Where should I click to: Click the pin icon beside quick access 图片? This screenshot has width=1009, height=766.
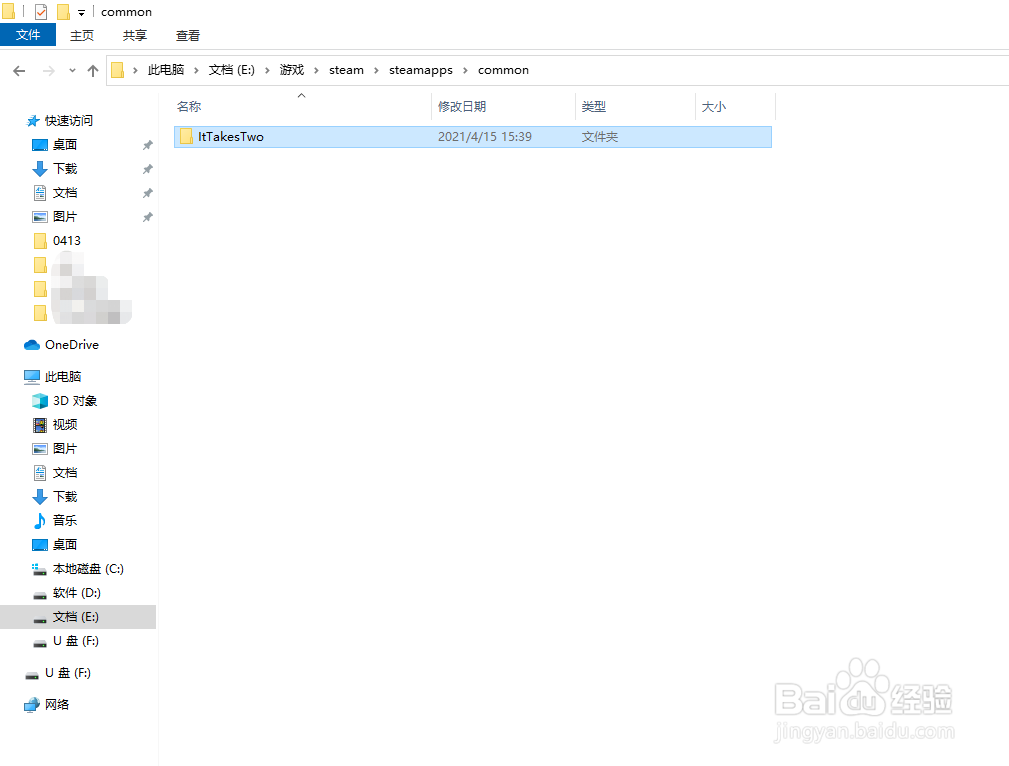(x=147, y=217)
